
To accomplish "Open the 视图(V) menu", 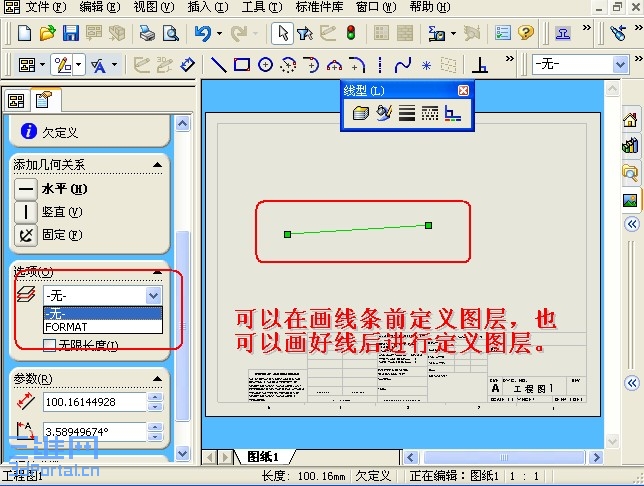I will [154, 7].
